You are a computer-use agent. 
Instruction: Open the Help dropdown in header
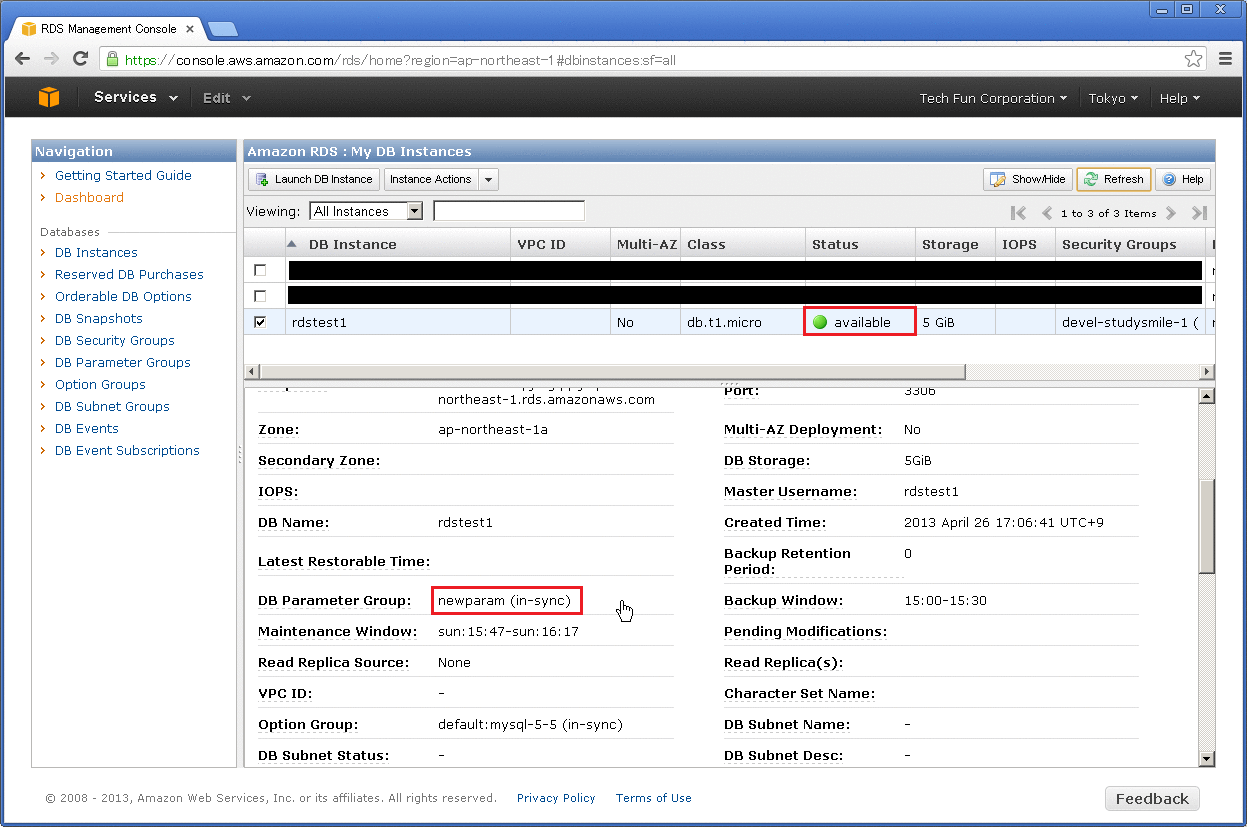click(1179, 98)
